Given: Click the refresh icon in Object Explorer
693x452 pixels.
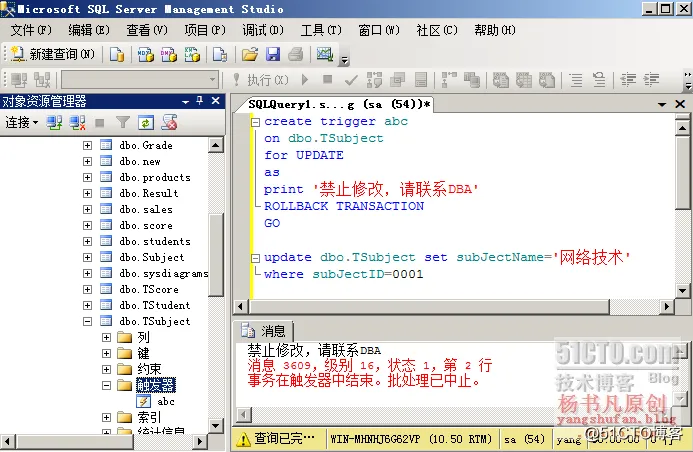Looking at the screenshot, I should pyautogui.click(x=146, y=122).
